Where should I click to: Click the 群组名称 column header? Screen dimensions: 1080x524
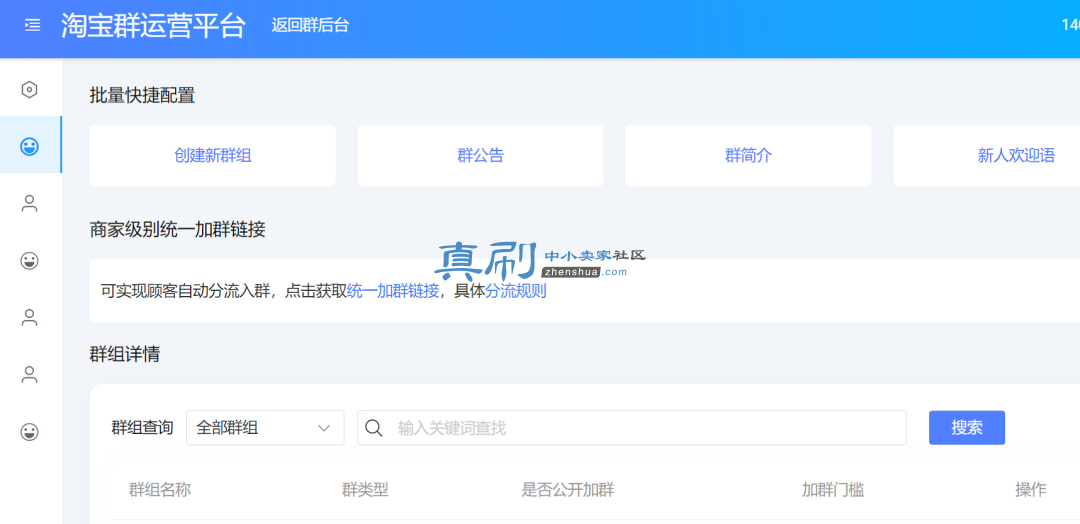160,490
